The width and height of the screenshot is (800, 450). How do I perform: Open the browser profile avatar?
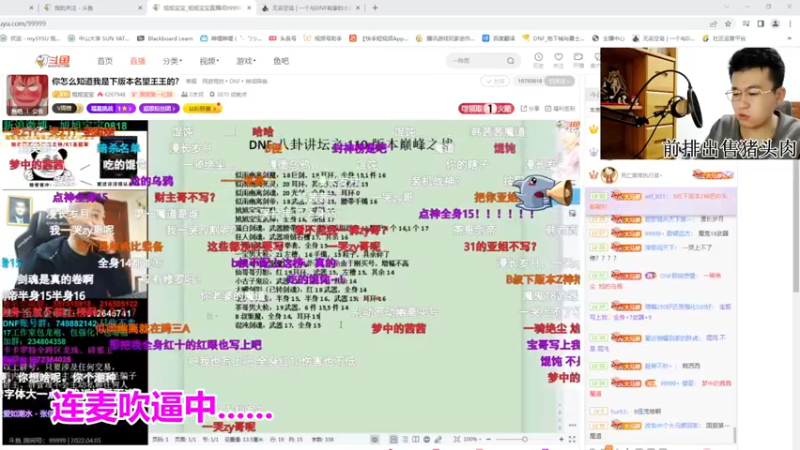775,23
